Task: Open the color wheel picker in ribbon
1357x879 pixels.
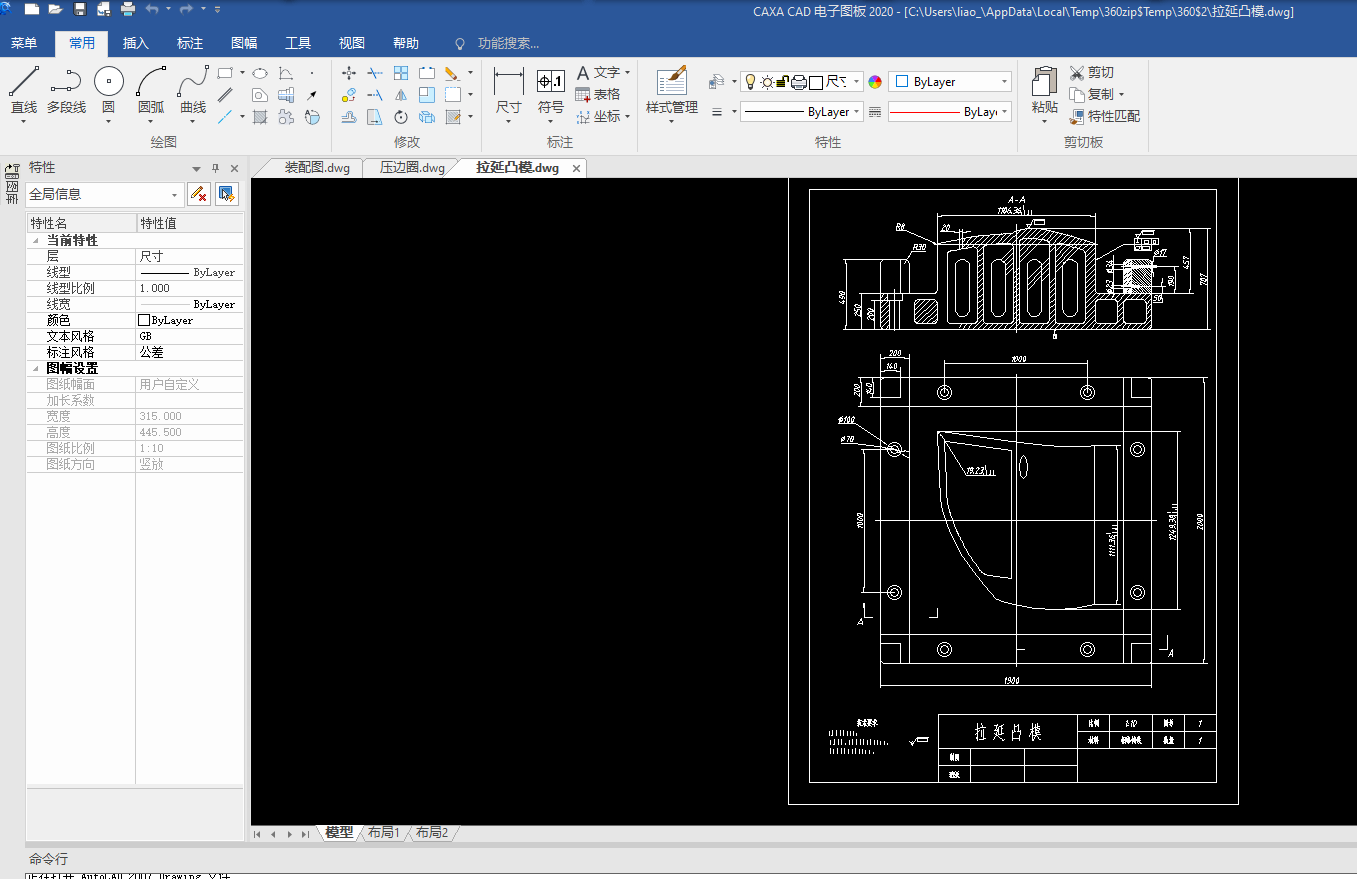Action: click(875, 82)
